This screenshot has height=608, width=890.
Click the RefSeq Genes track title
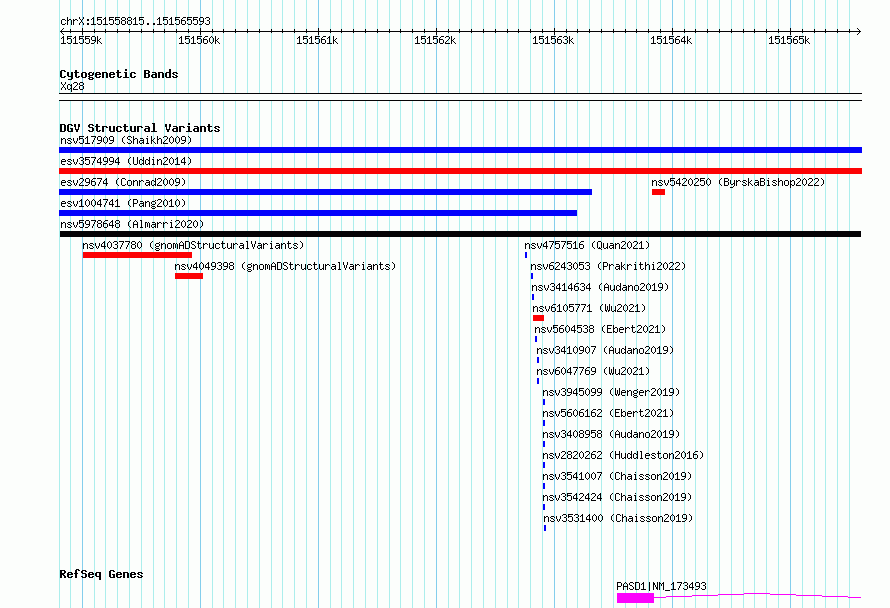tap(101, 574)
